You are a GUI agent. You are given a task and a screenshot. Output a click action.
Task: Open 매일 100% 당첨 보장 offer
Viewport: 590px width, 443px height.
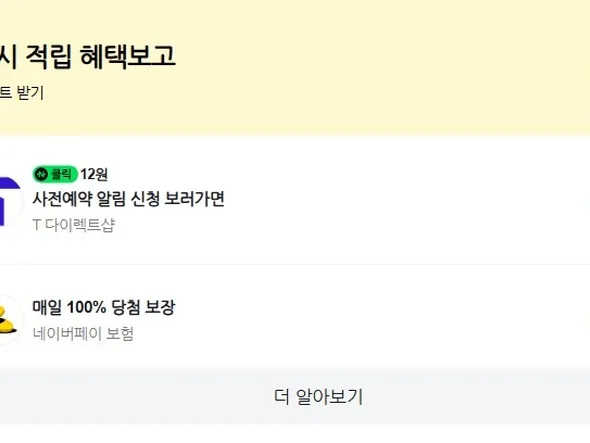(x=103, y=307)
